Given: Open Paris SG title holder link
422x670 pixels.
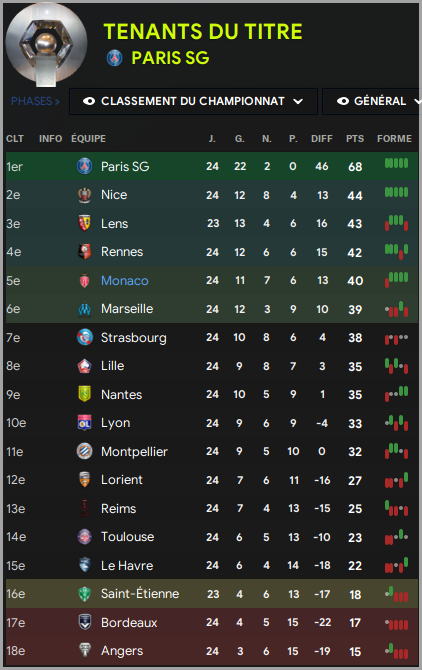Looking at the screenshot, I should point(170,58).
